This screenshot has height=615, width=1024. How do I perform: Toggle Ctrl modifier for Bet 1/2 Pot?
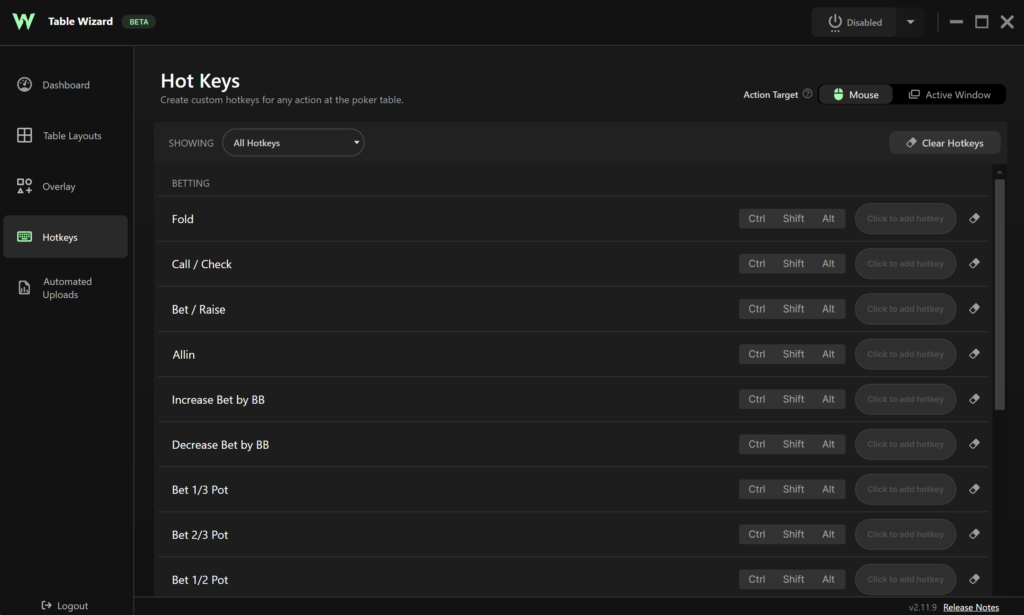[x=756, y=579]
